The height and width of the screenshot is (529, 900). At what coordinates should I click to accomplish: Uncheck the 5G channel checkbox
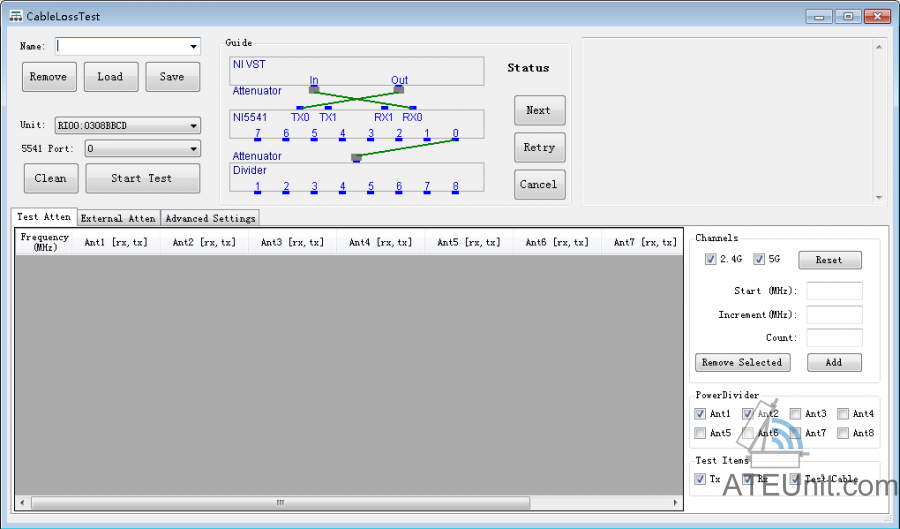(x=759, y=259)
